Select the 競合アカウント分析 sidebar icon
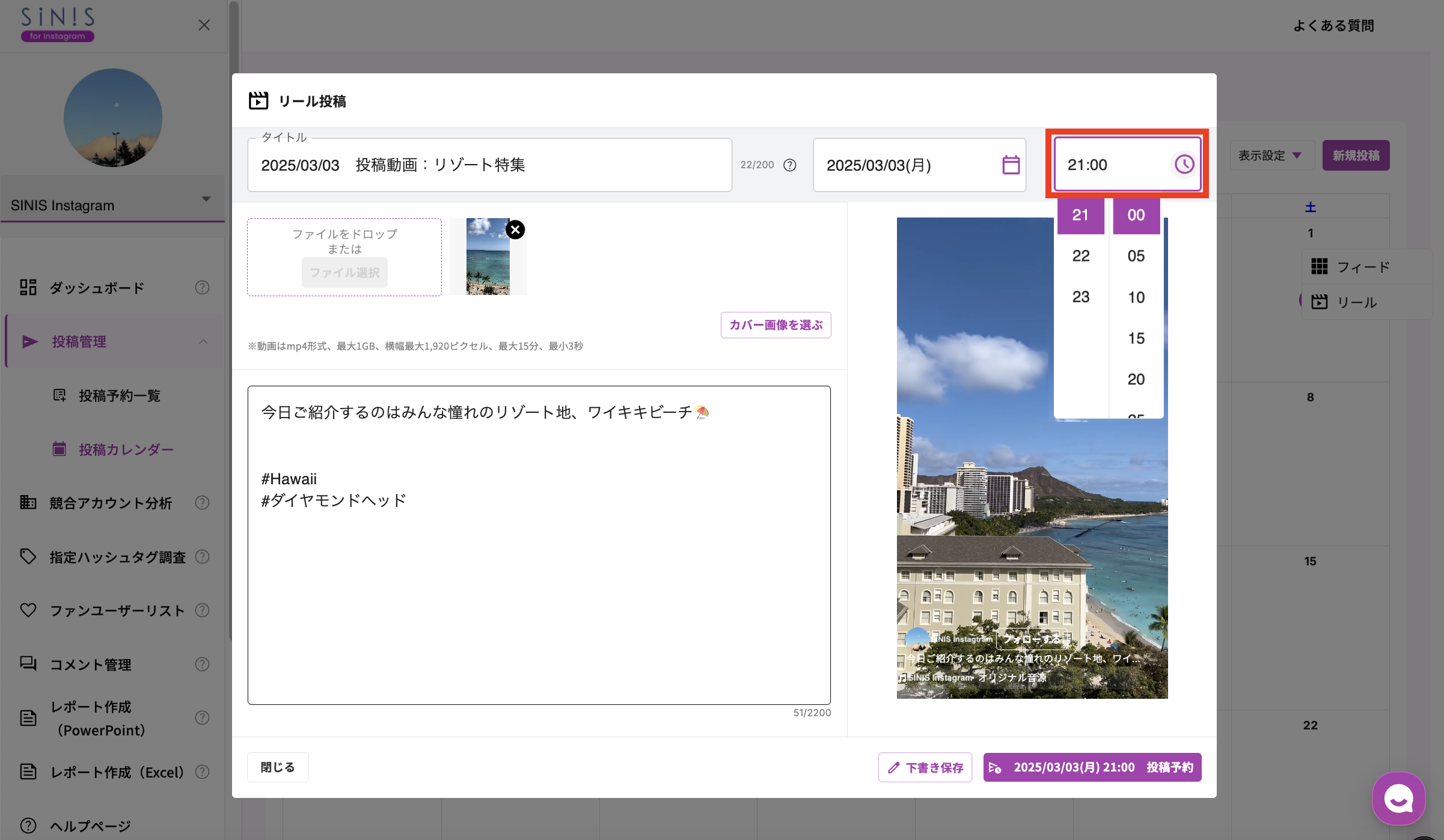Screen dimensions: 1444x840 pos(28,503)
